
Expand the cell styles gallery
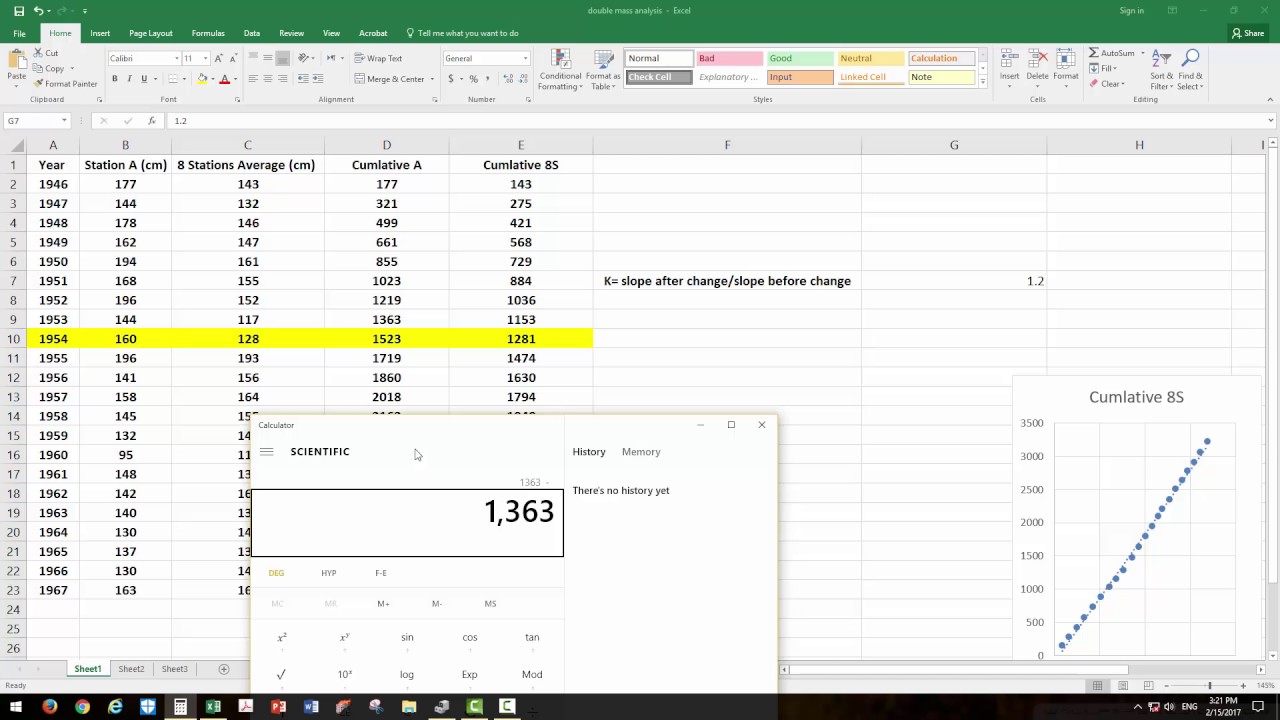click(x=982, y=82)
